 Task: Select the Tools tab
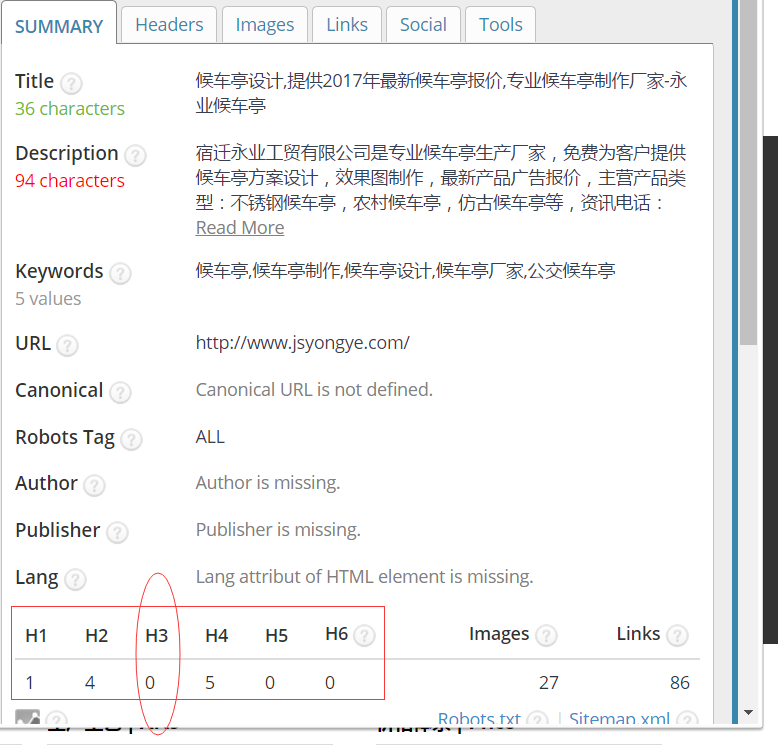tap(500, 25)
